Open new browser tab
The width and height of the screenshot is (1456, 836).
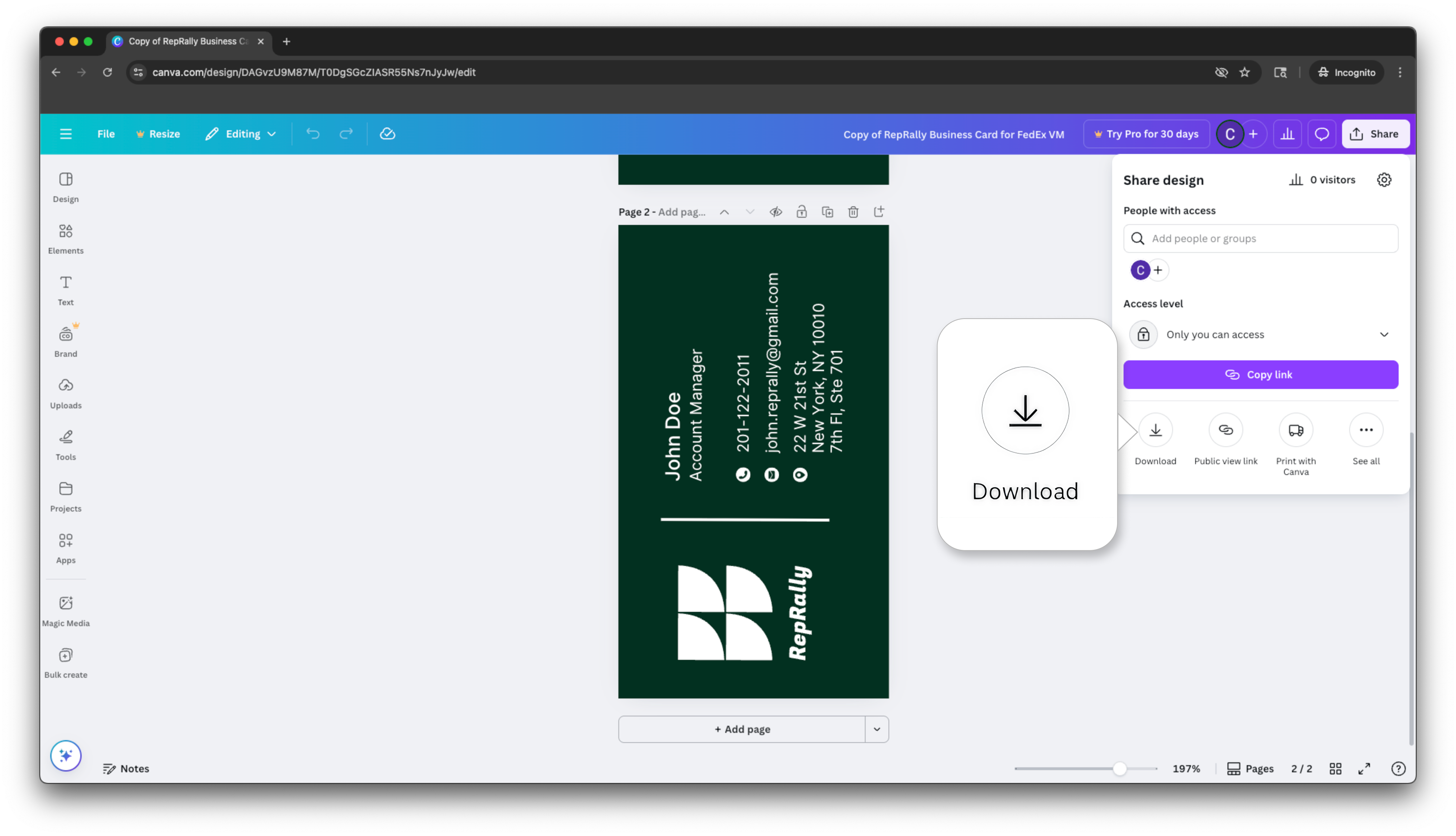pyautogui.click(x=286, y=41)
